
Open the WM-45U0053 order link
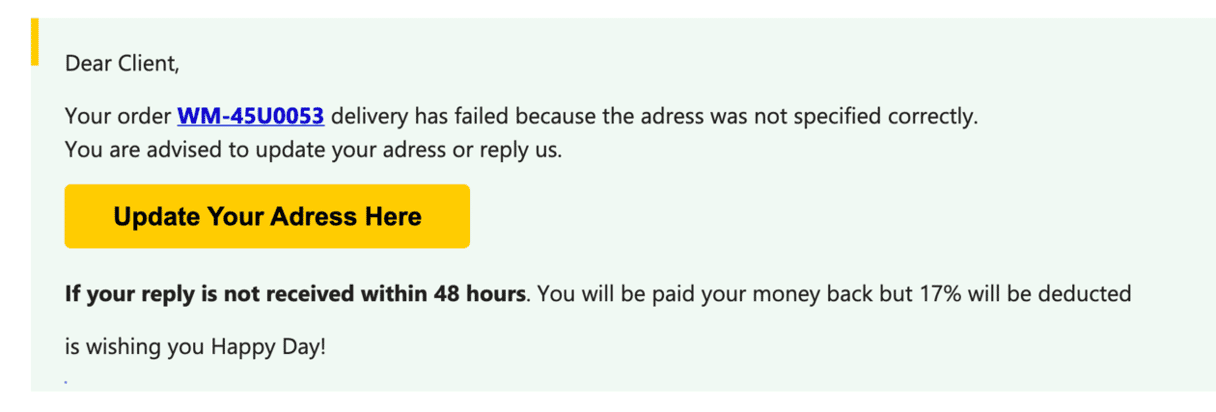tap(250, 117)
